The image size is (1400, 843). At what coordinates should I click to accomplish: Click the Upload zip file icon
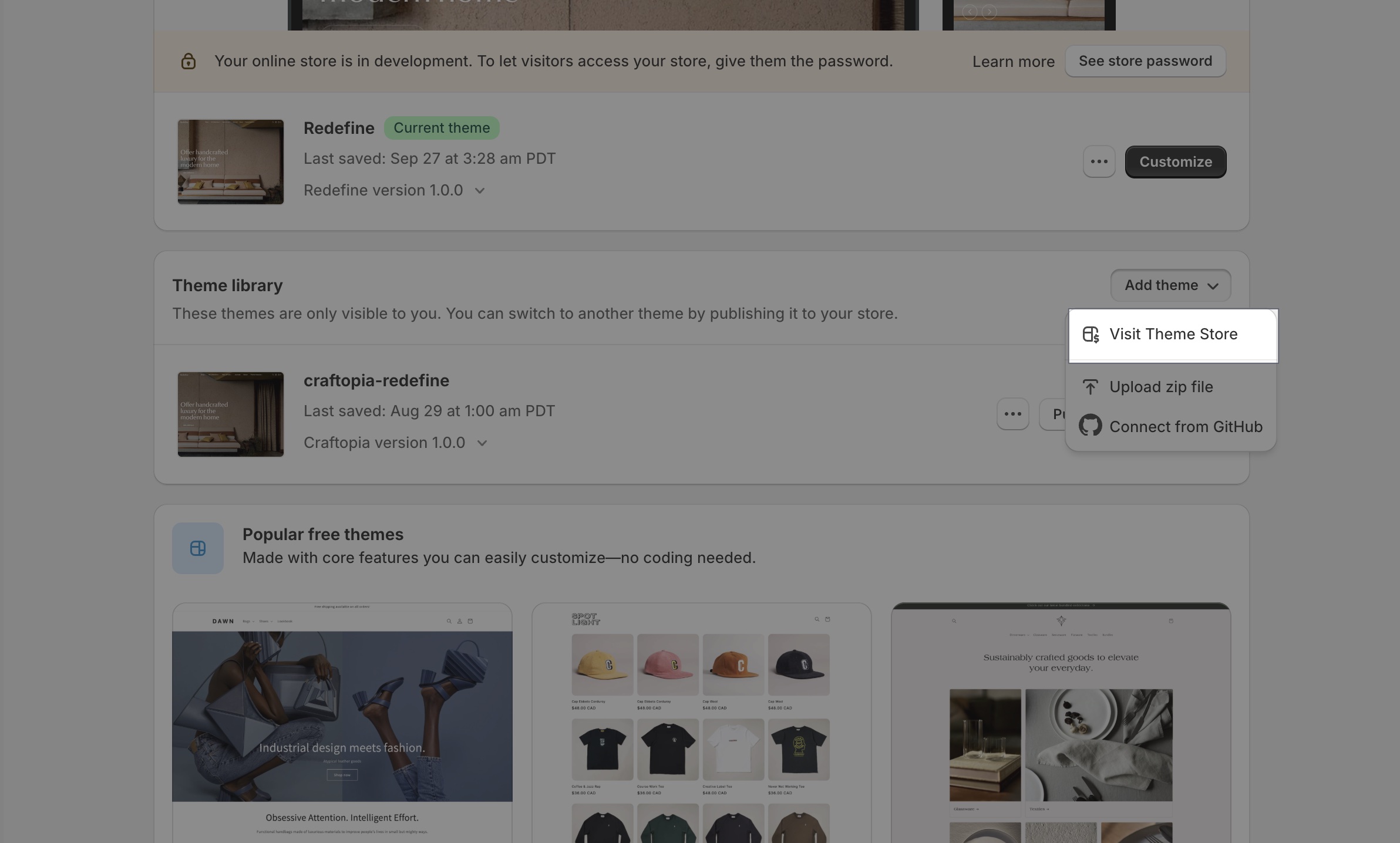[1091, 387]
